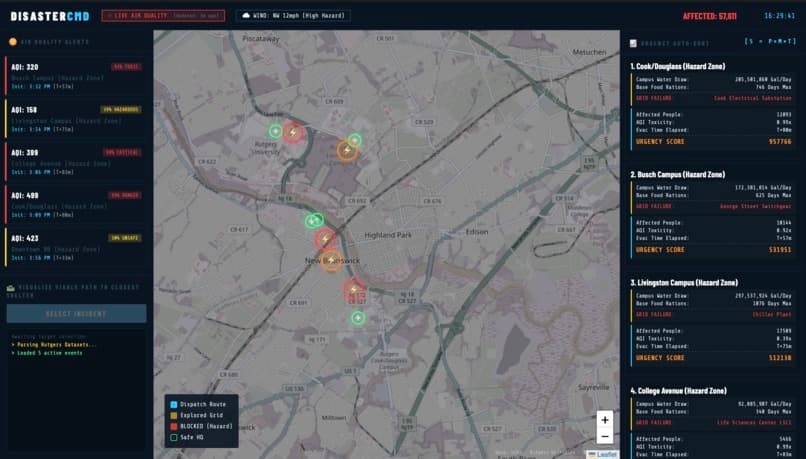Select '2. Busch Campus (Hazard Zone)' heading
806x459 pixels.
coord(677,174)
